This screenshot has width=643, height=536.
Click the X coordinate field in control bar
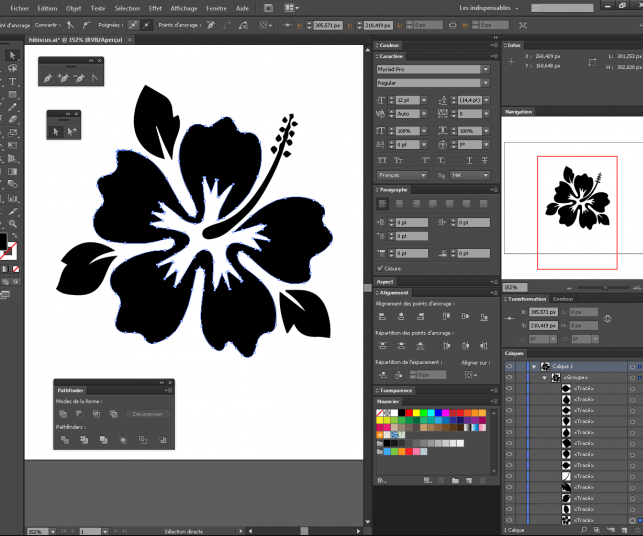coord(328,25)
